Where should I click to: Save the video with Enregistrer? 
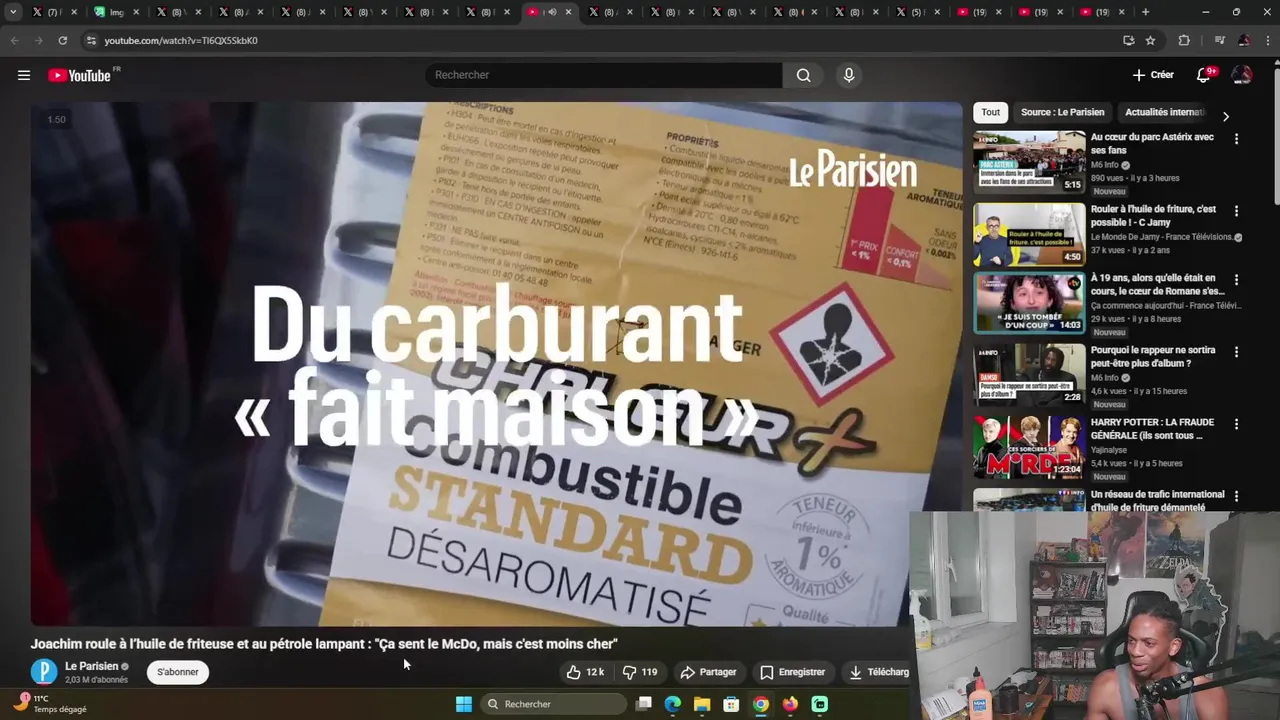(792, 672)
